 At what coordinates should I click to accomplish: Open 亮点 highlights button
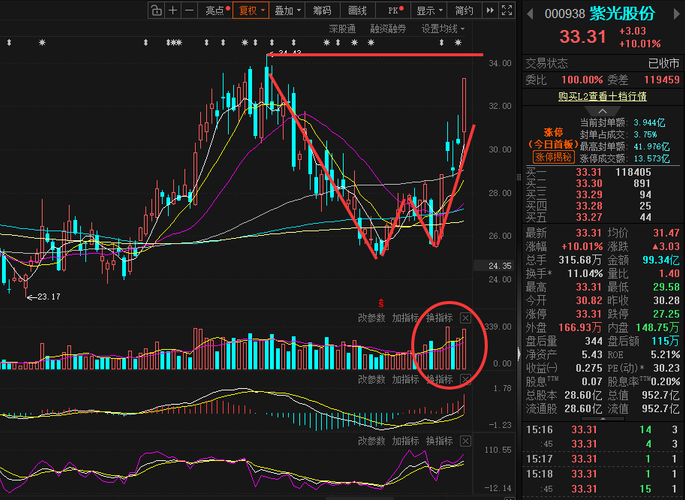(x=218, y=10)
